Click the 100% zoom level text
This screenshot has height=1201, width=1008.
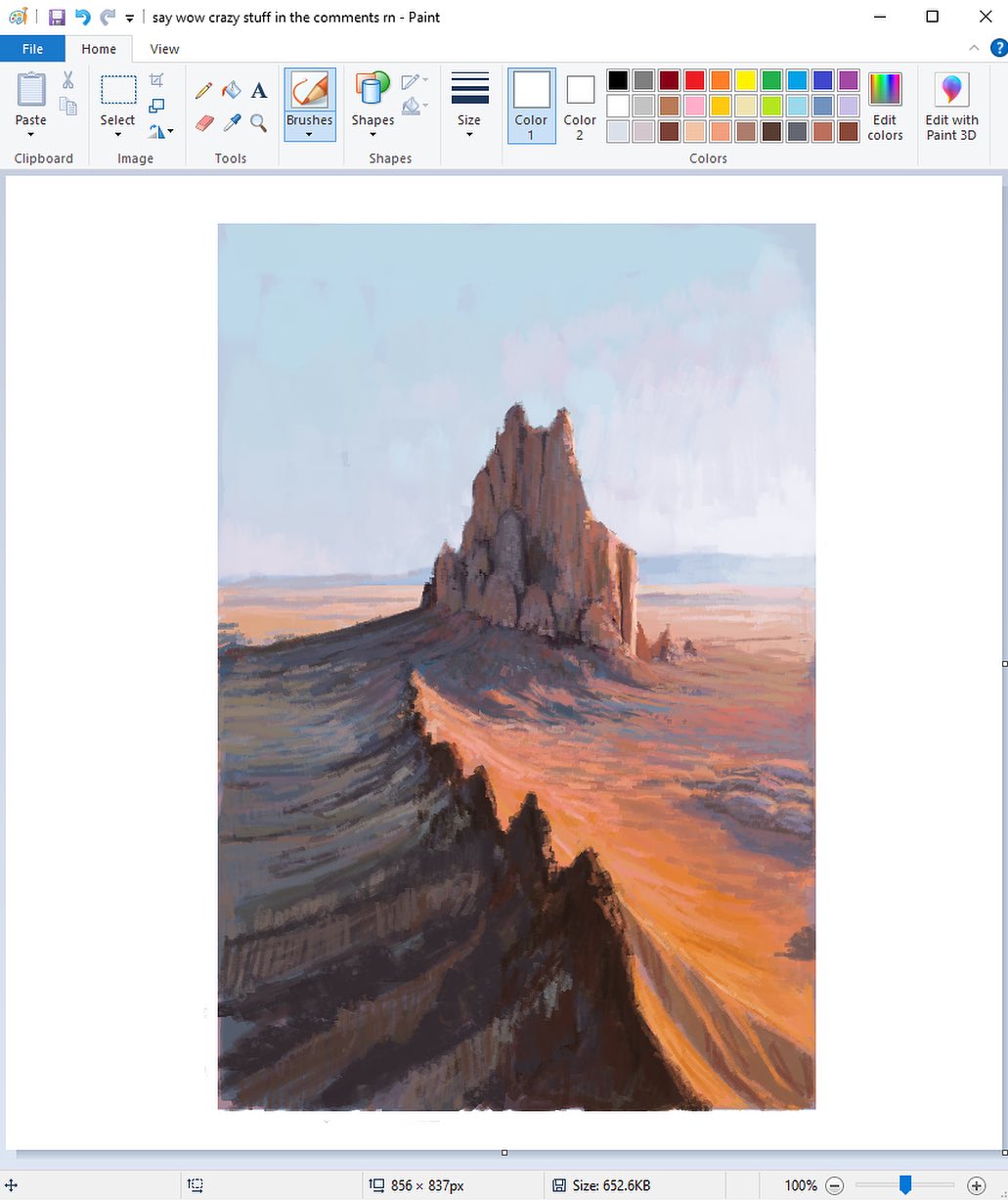801,1185
